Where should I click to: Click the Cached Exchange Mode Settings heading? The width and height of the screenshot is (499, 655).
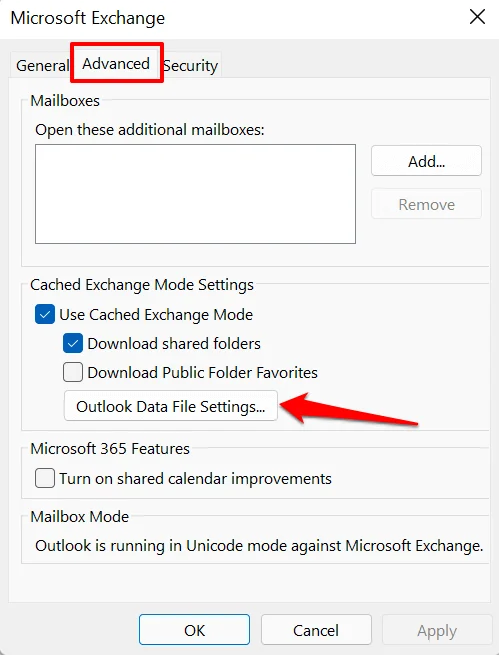(x=142, y=284)
